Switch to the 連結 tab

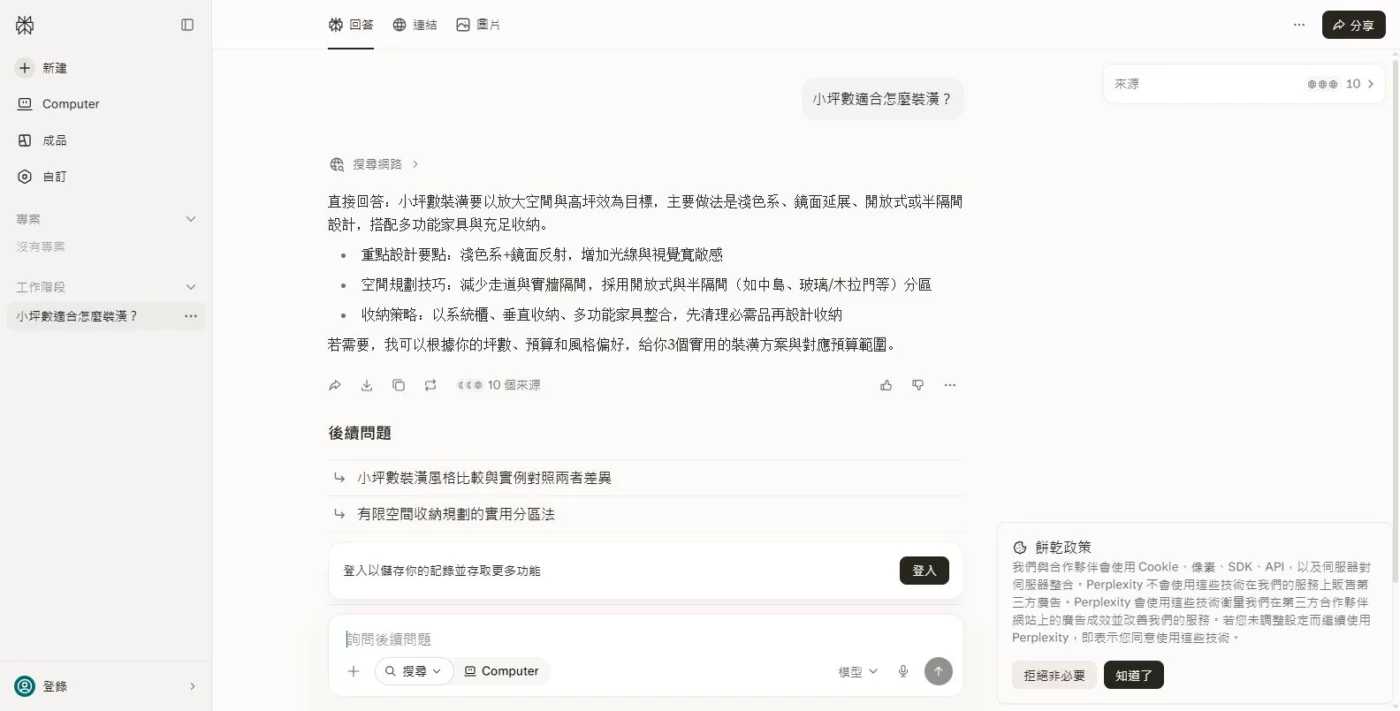pos(414,25)
